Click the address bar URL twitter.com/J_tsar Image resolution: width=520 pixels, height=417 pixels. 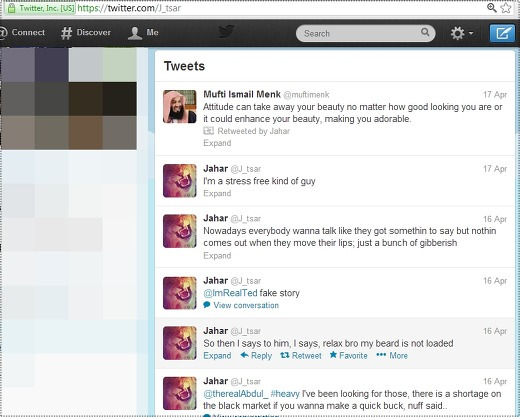[129, 8]
